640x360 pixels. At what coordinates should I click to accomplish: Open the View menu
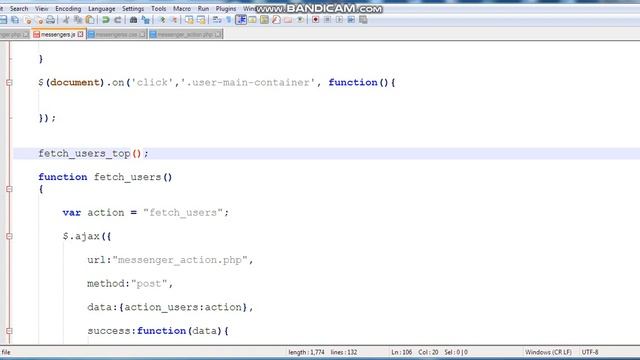(x=42, y=9)
